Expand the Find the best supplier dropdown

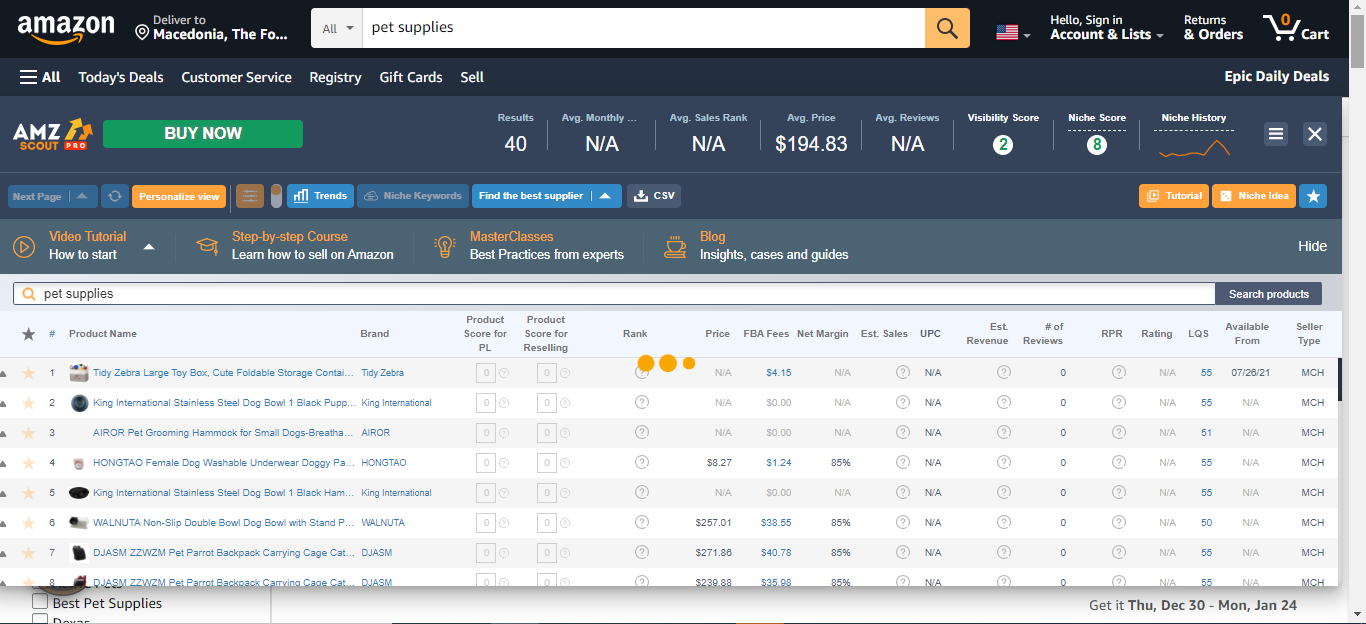tap(605, 196)
